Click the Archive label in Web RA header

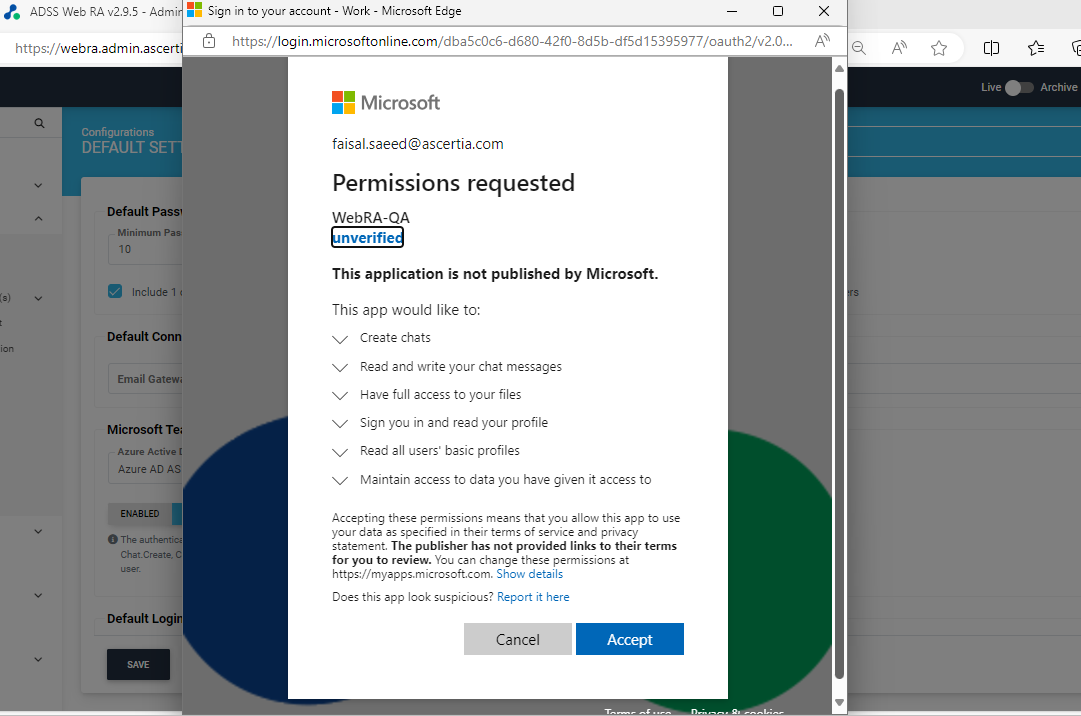coord(1058,88)
